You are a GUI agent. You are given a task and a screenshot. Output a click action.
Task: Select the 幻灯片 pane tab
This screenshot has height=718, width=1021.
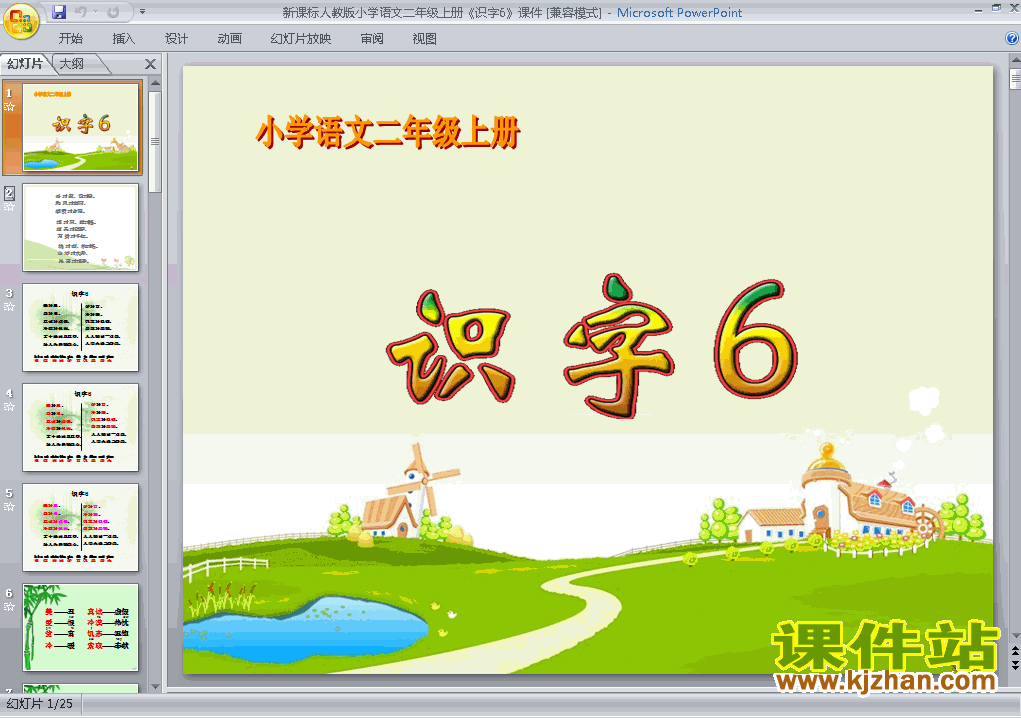(x=25, y=63)
